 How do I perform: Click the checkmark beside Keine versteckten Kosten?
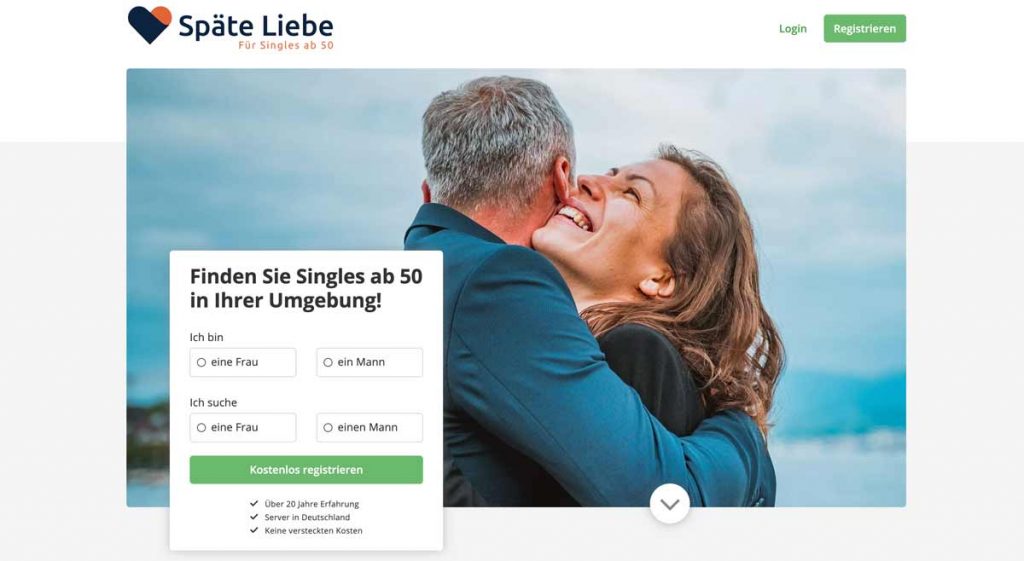tap(254, 530)
